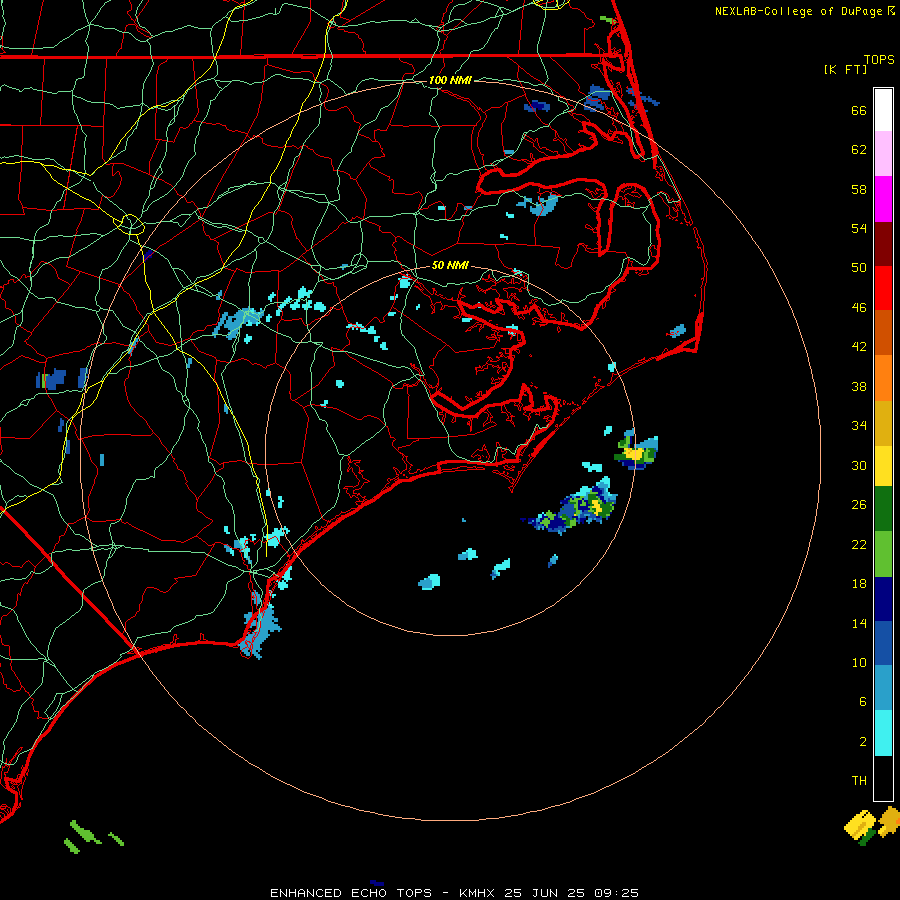Pick the light blue legend swatch

(x=883, y=688)
